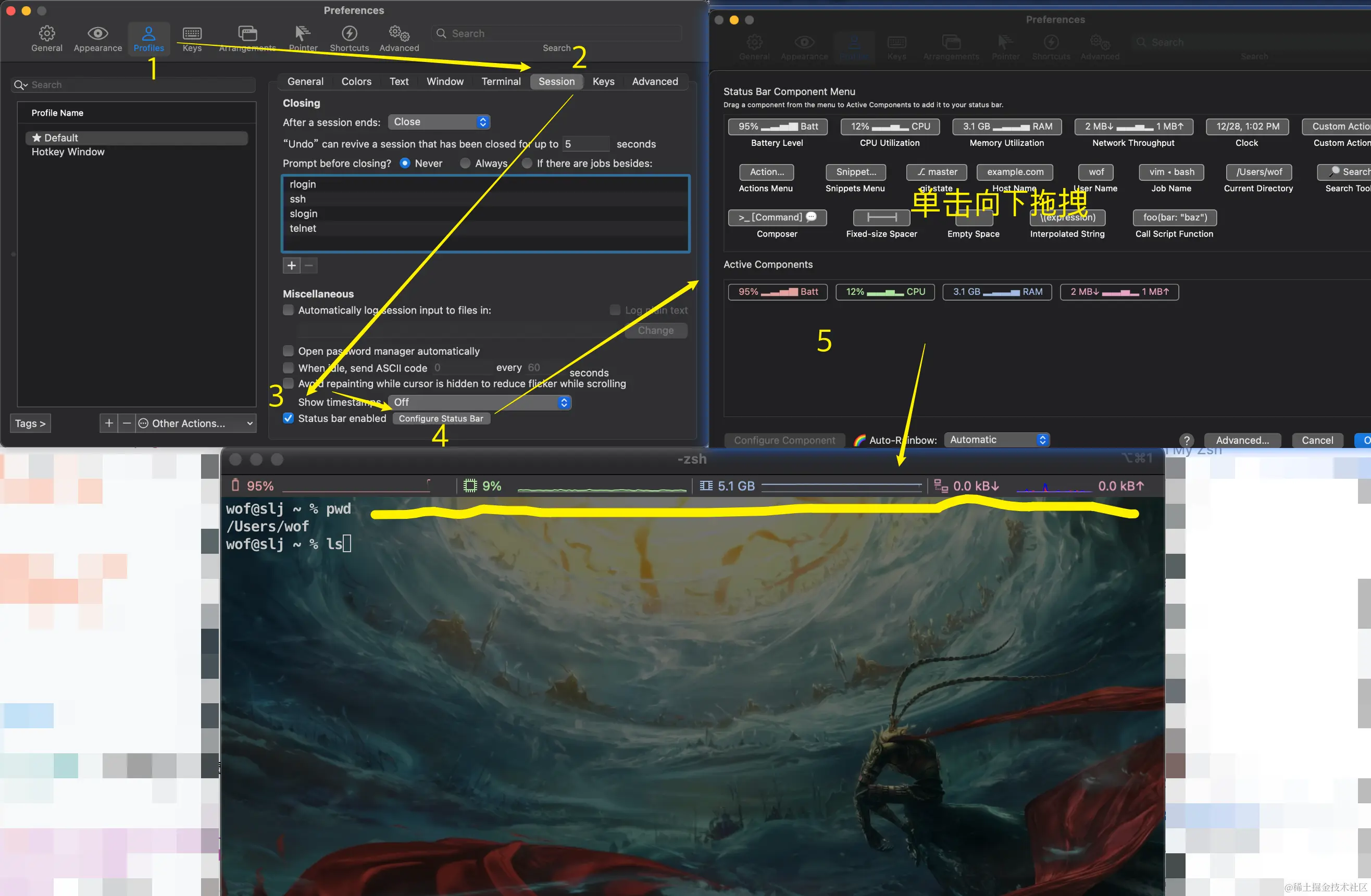Switch to the Window profile tab

445,82
